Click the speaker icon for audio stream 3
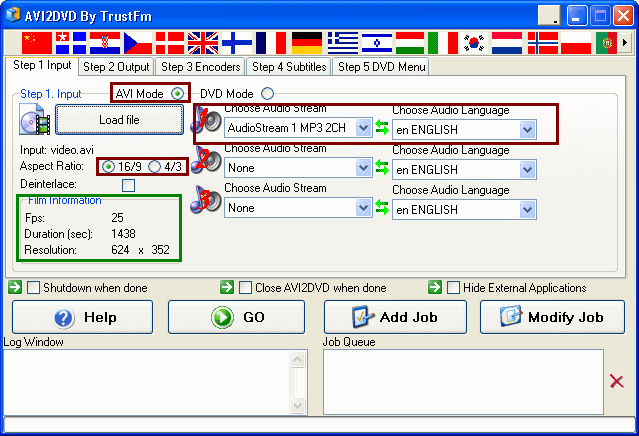Viewport: 639px width, 436px height. pos(206,200)
